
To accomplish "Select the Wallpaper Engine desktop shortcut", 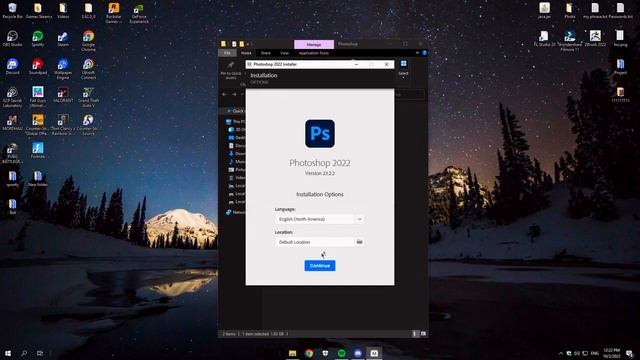I will pos(63,69).
